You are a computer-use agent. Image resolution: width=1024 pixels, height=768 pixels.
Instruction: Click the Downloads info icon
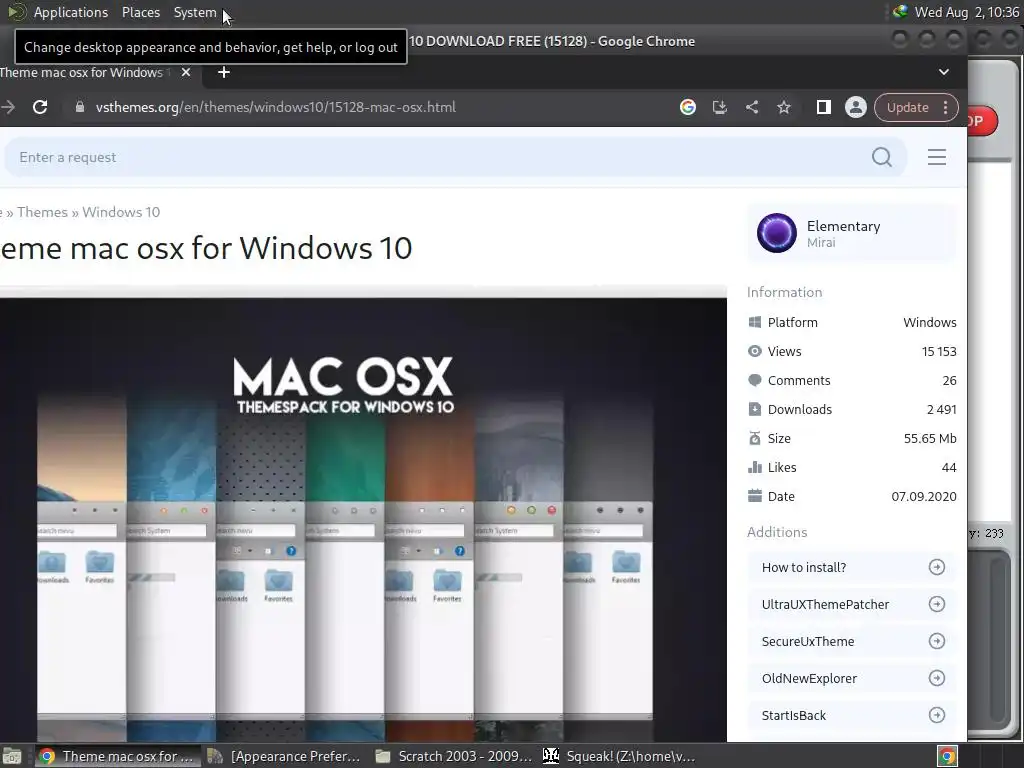[754, 409]
